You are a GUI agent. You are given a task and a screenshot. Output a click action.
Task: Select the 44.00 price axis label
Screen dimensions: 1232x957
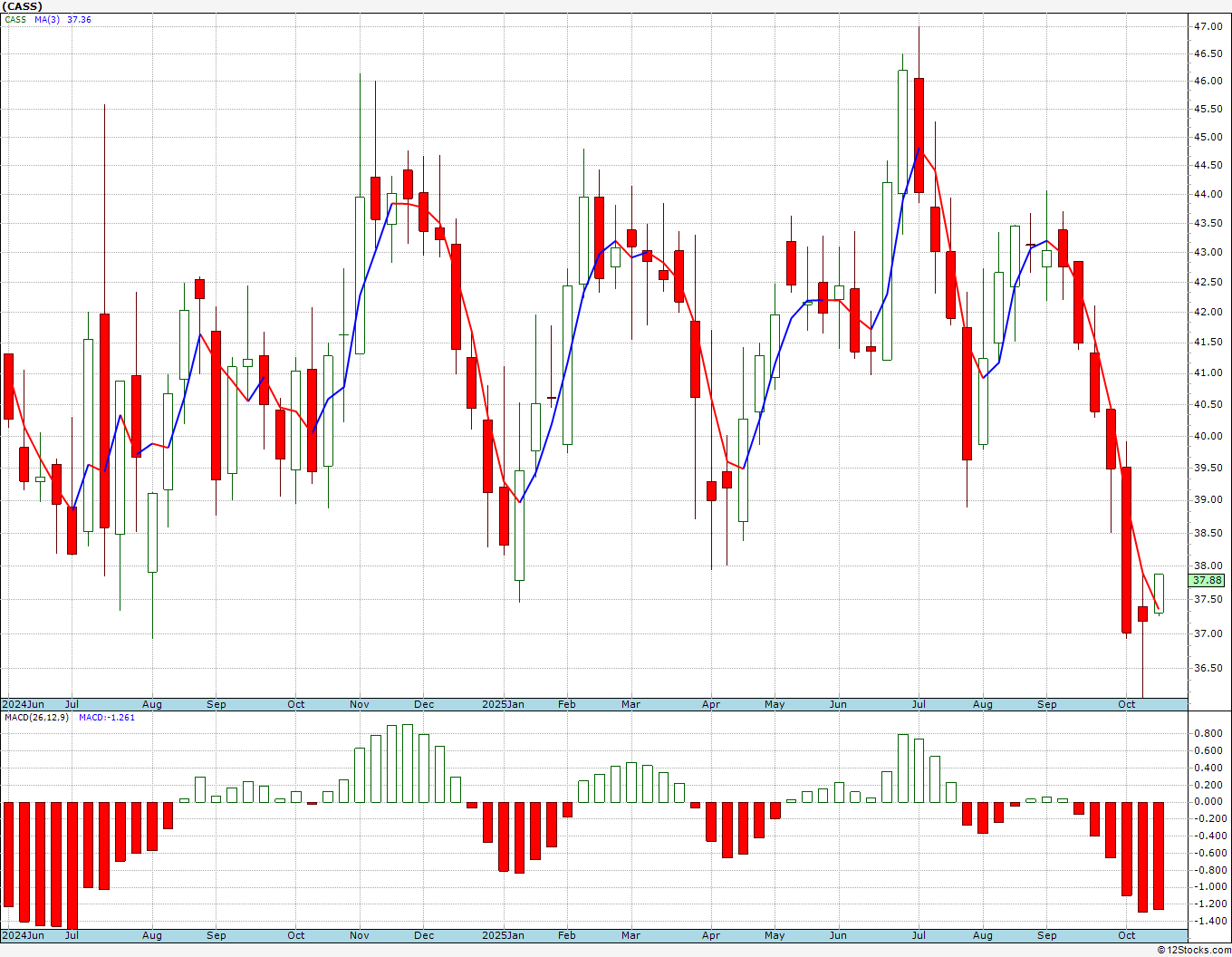[x=1208, y=194]
